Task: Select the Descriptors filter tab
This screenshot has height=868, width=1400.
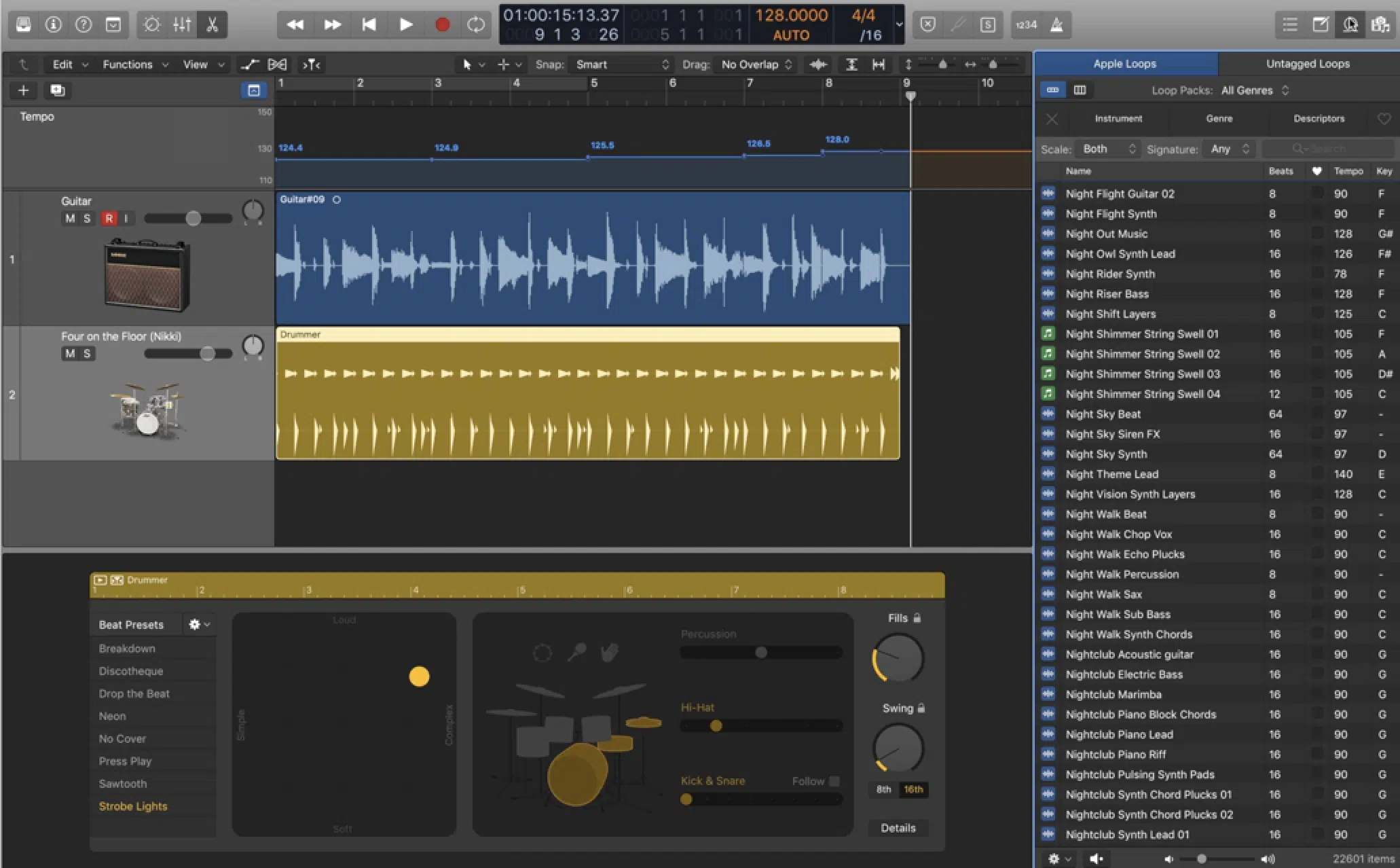Action: pos(1319,118)
